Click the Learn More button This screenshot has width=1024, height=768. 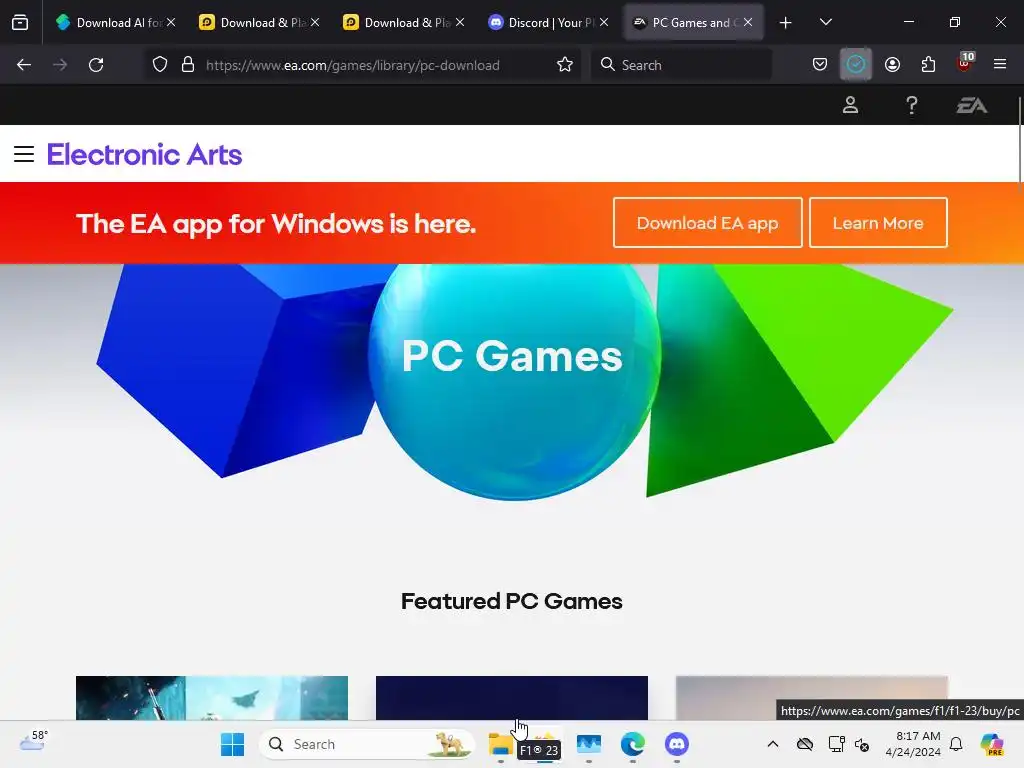(878, 223)
